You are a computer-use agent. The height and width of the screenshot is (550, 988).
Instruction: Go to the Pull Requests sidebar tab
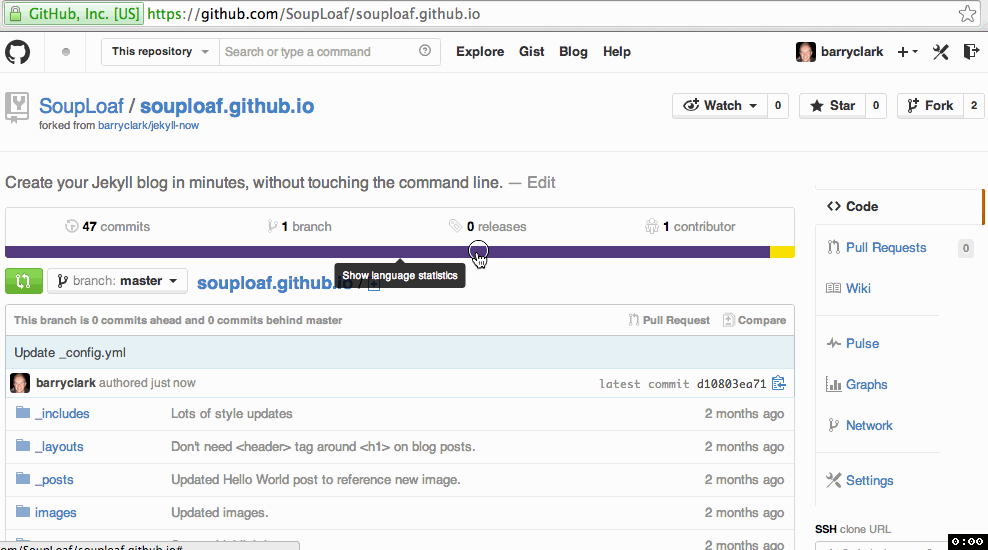click(x=886, y=247)
